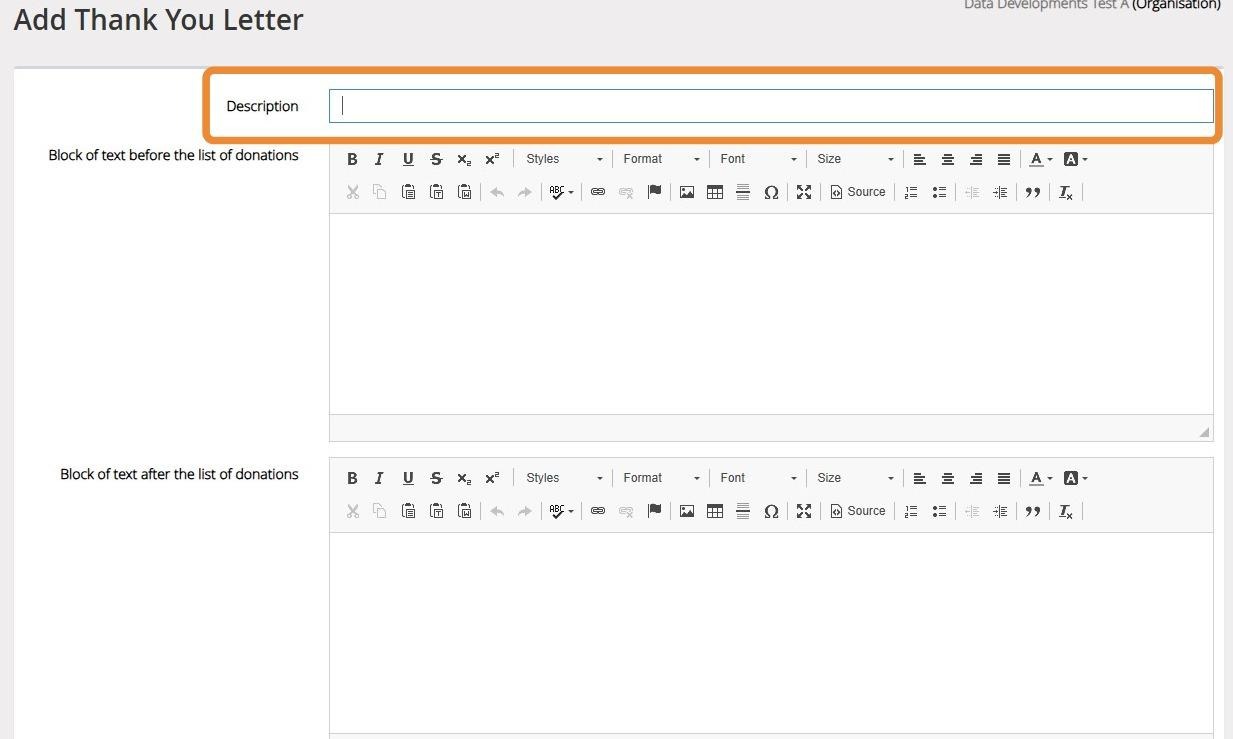Open Font dropdown in the before-donations editor

click(758, 159)
